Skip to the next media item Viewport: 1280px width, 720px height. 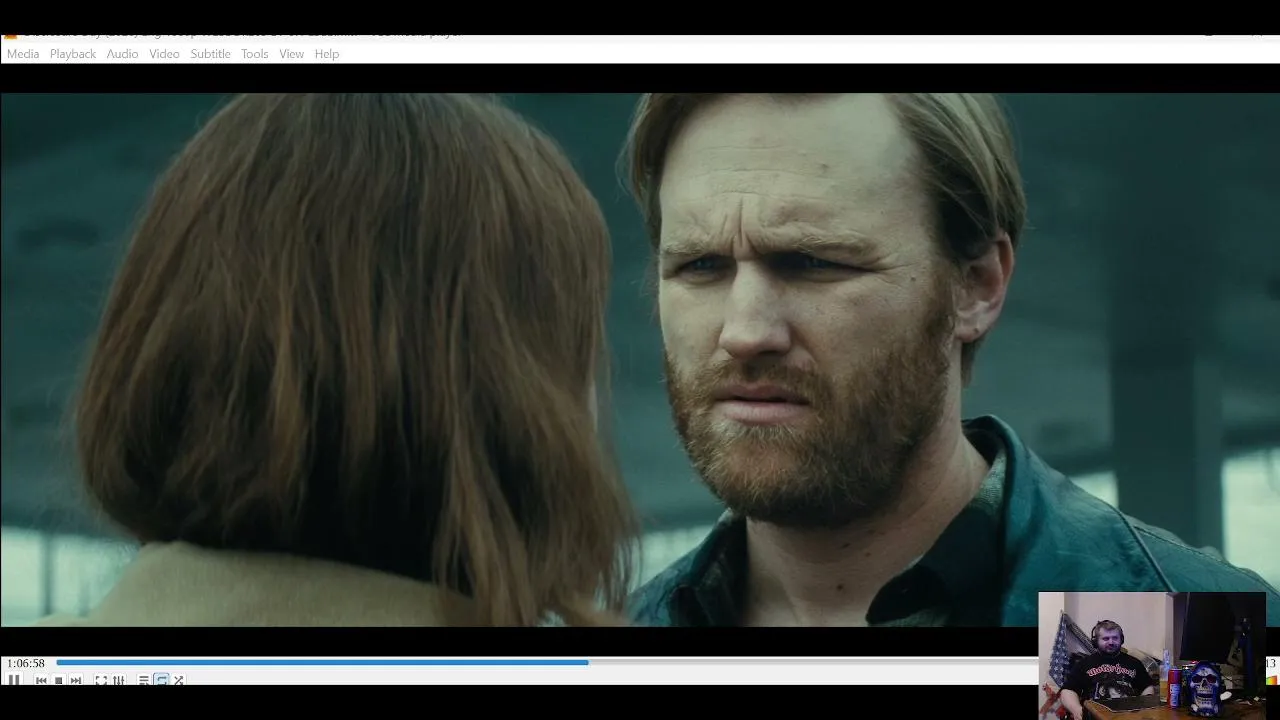click(76, 680)
